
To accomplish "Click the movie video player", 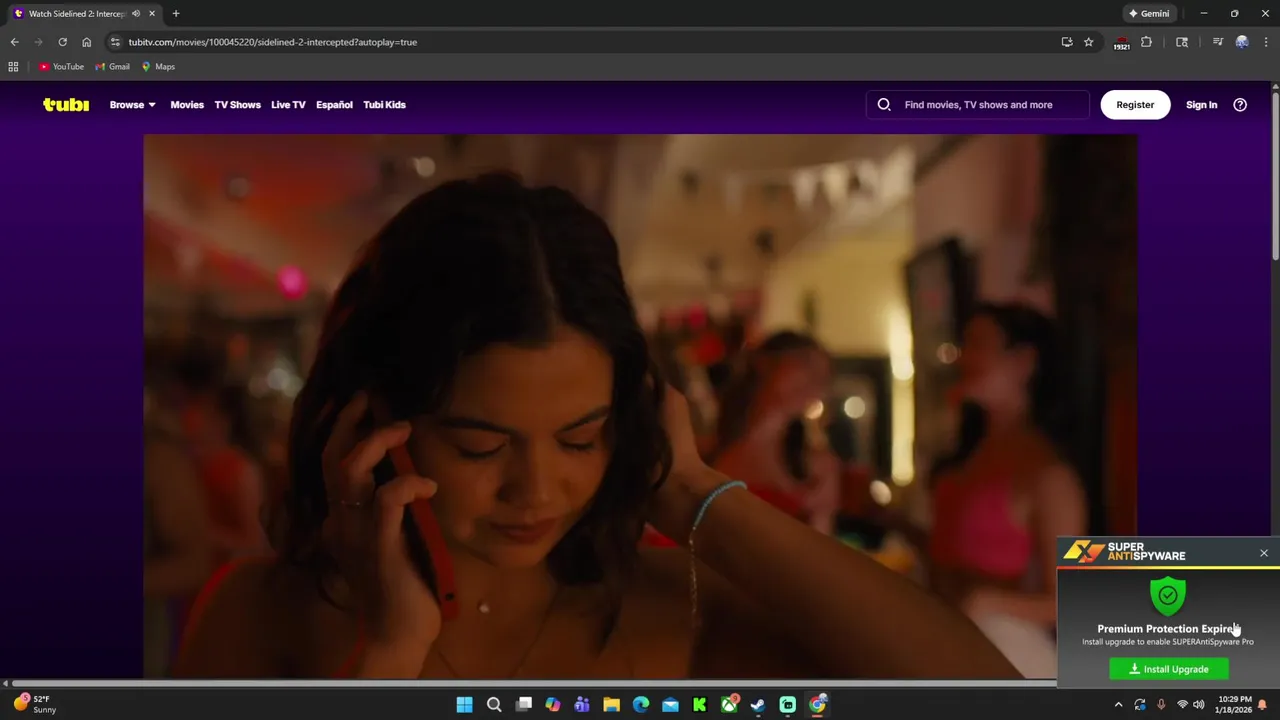I will (640, 406).
